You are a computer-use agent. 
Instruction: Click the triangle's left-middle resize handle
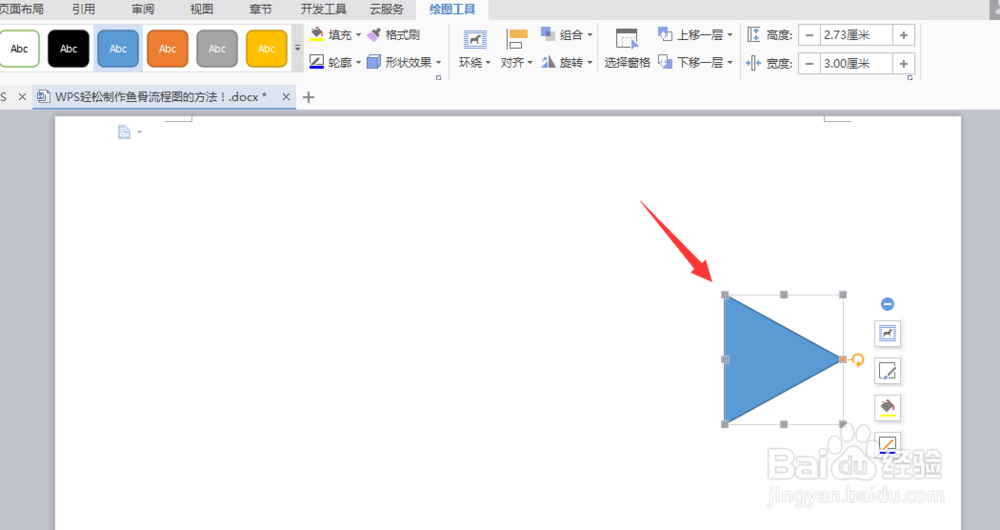[x=725, y=360]
